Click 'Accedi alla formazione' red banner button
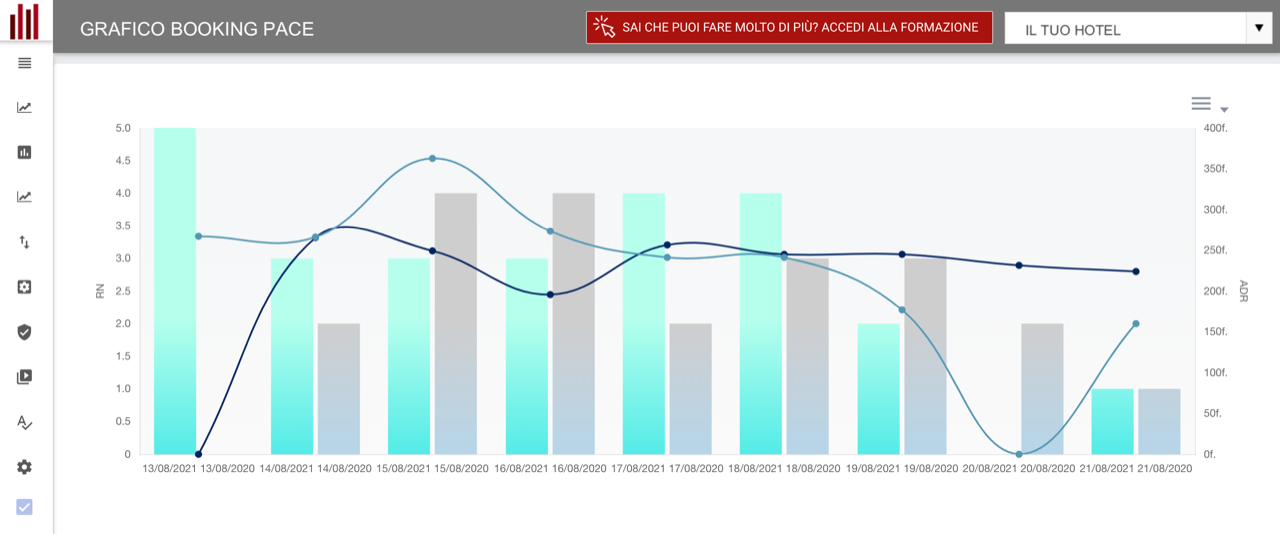Viewport: 1280px width, 534px height. (788, 28)
